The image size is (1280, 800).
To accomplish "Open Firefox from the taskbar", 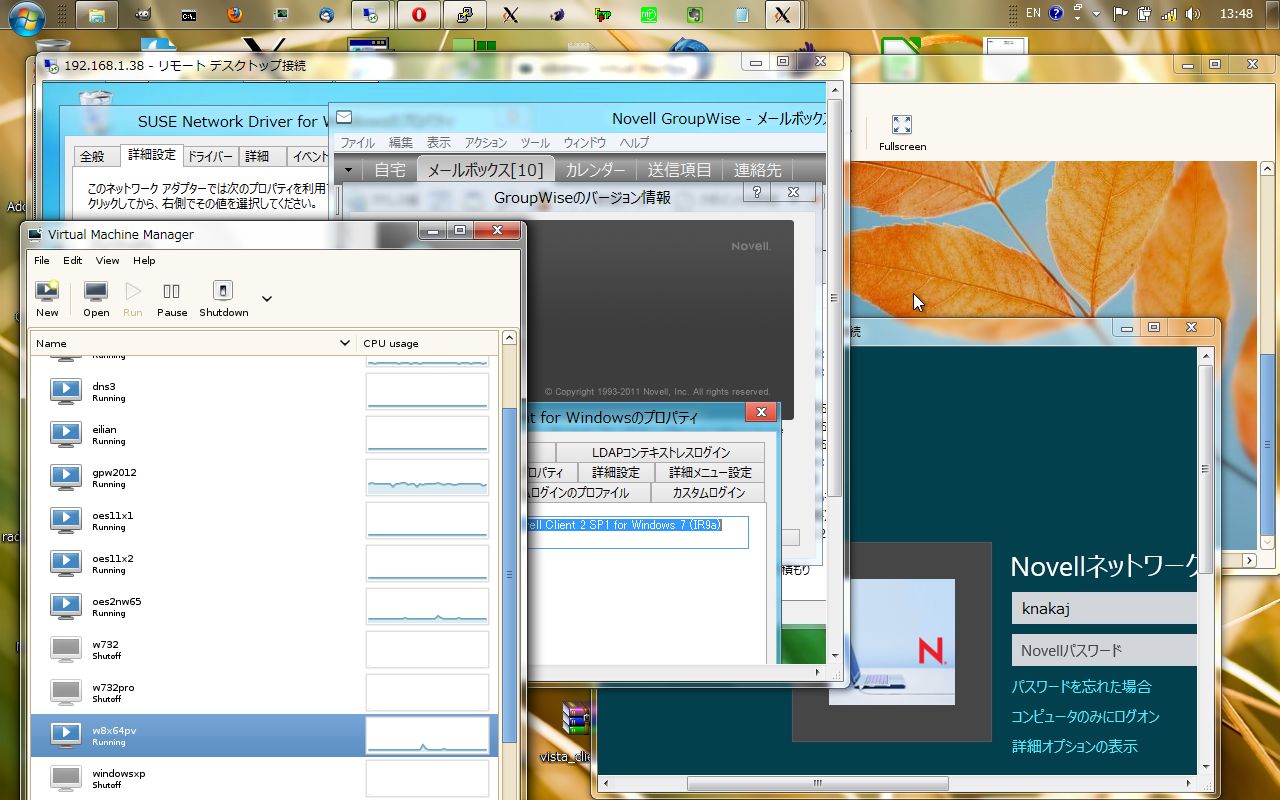I will [235, 14].
